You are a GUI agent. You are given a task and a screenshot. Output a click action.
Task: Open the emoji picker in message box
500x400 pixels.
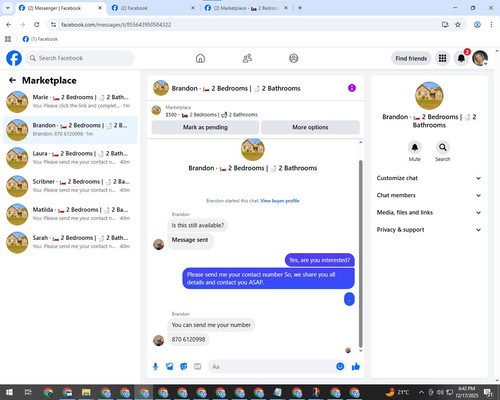point(340,366)
